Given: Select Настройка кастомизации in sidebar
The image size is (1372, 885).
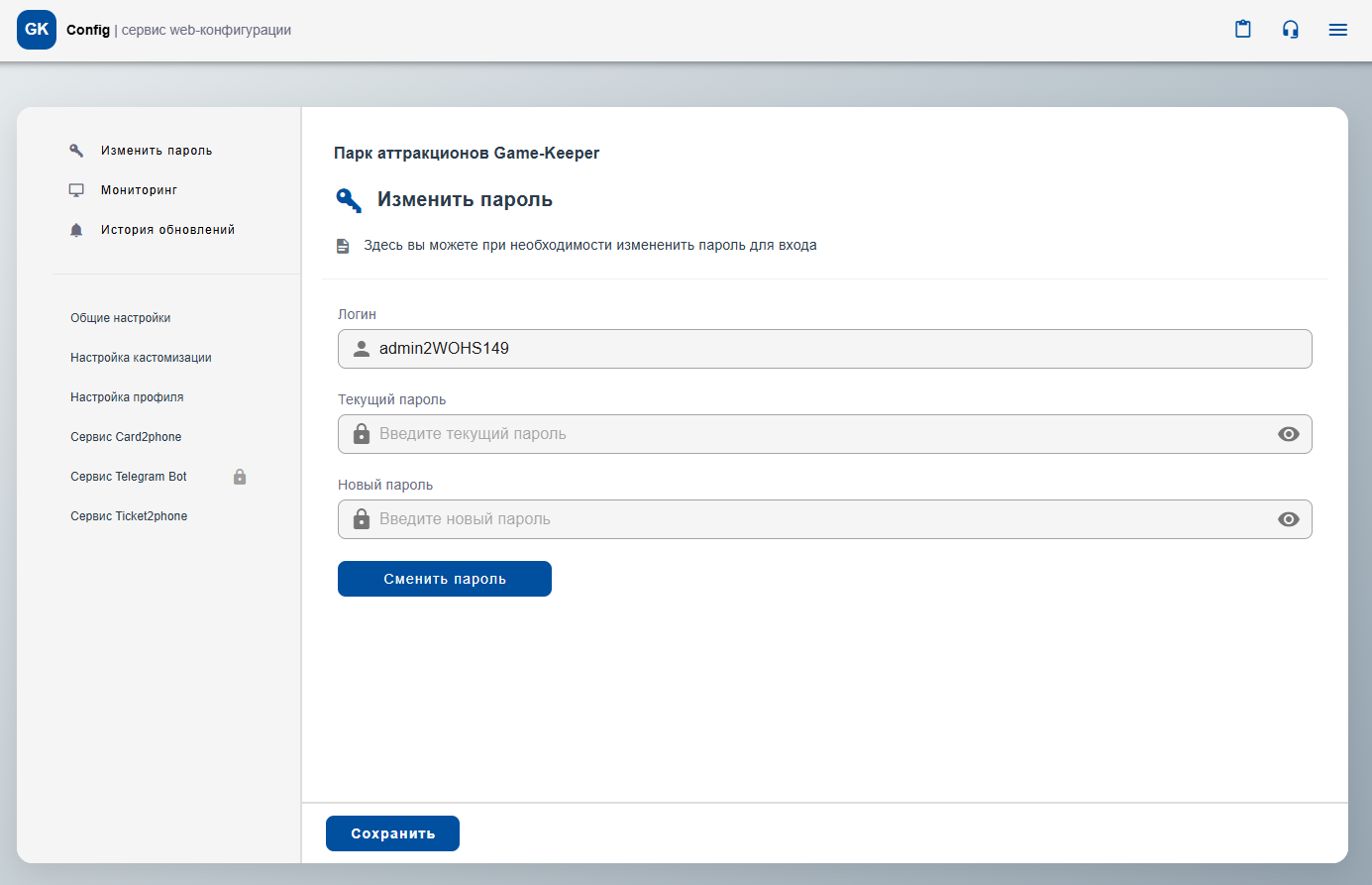Looking at the screenshot, I should tap(141, 358).
